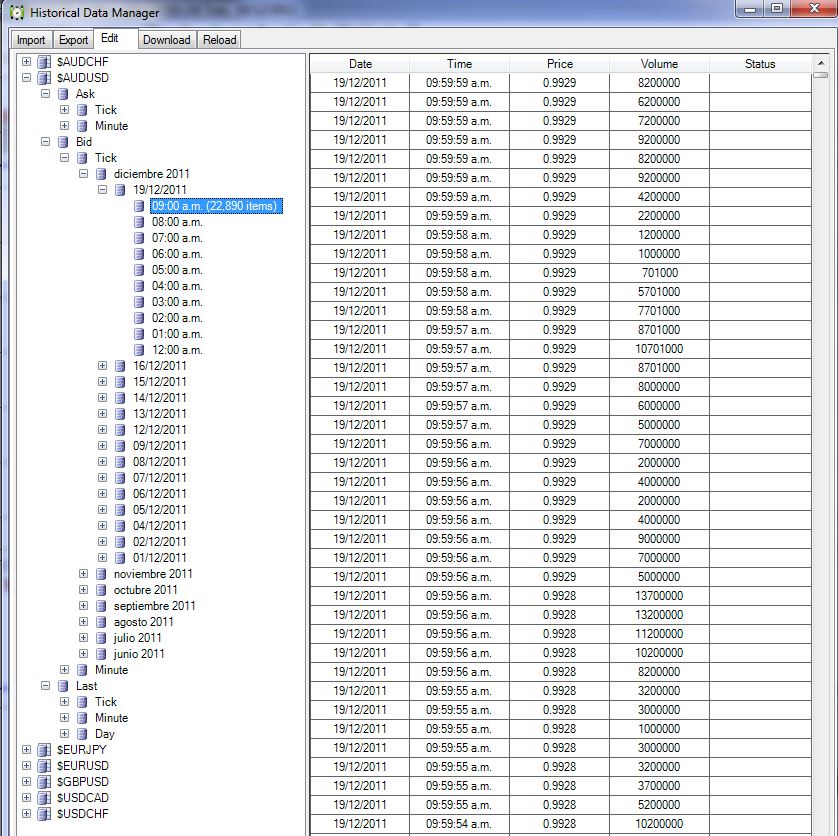
Task: Click the $USDCHF instrument icon
Action: pyautogui.click(x=44, y=814)
